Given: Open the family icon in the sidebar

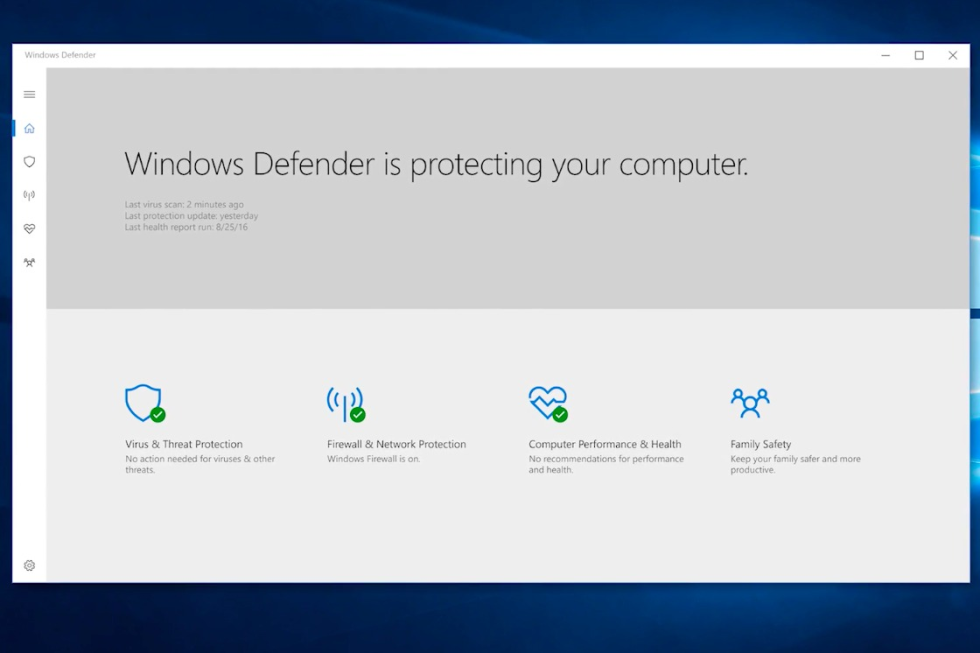Looking at the screenshot, I should coord(29,263).
